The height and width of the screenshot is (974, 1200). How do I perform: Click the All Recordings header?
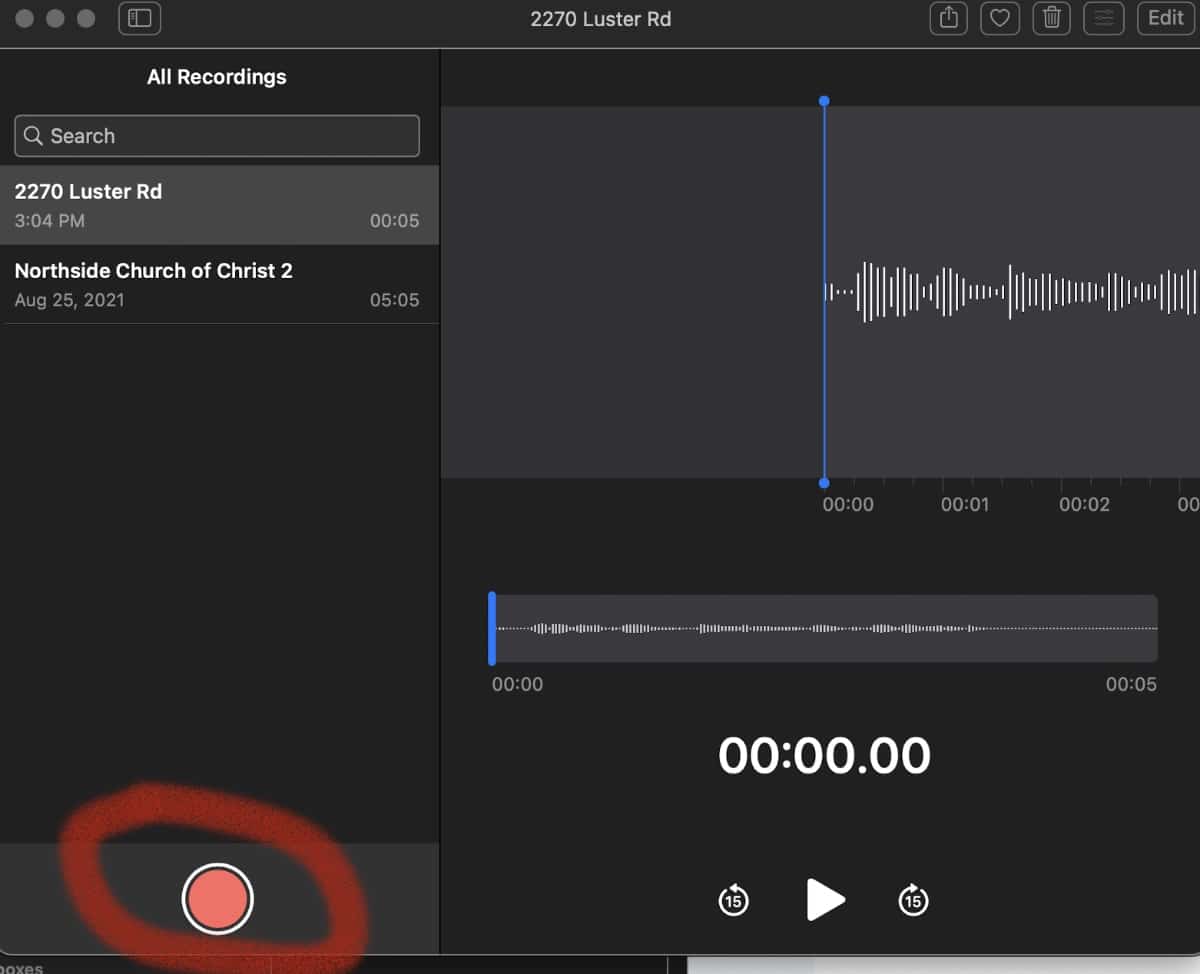click(x=217, y=77)
